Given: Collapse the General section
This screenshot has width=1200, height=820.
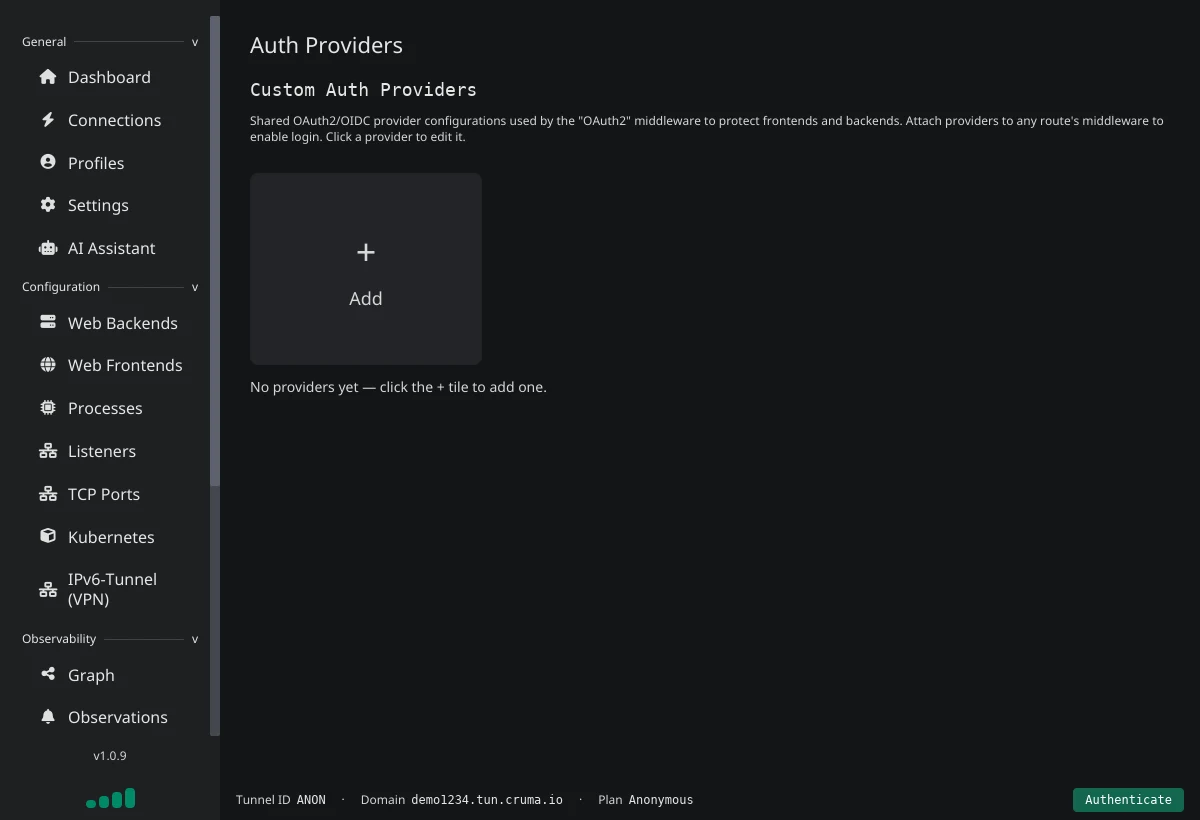Looking at the screenshot, I should point(195,42).
